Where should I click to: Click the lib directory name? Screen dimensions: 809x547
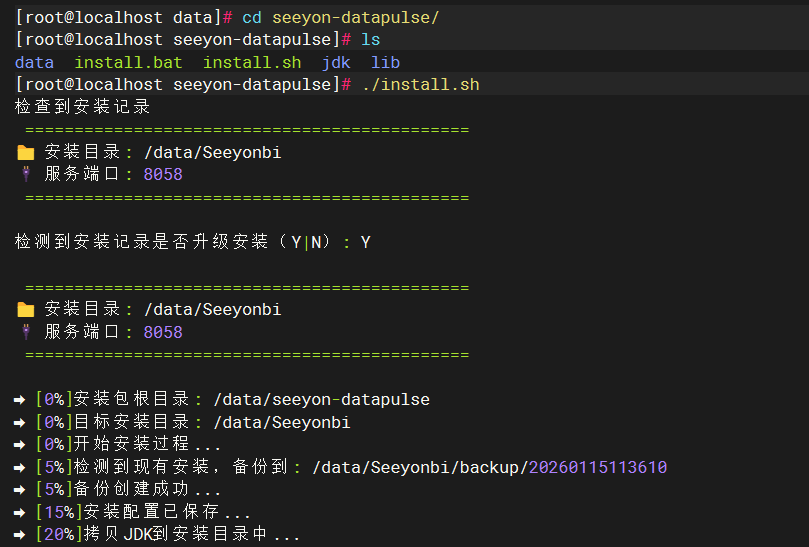click(386, 62)
